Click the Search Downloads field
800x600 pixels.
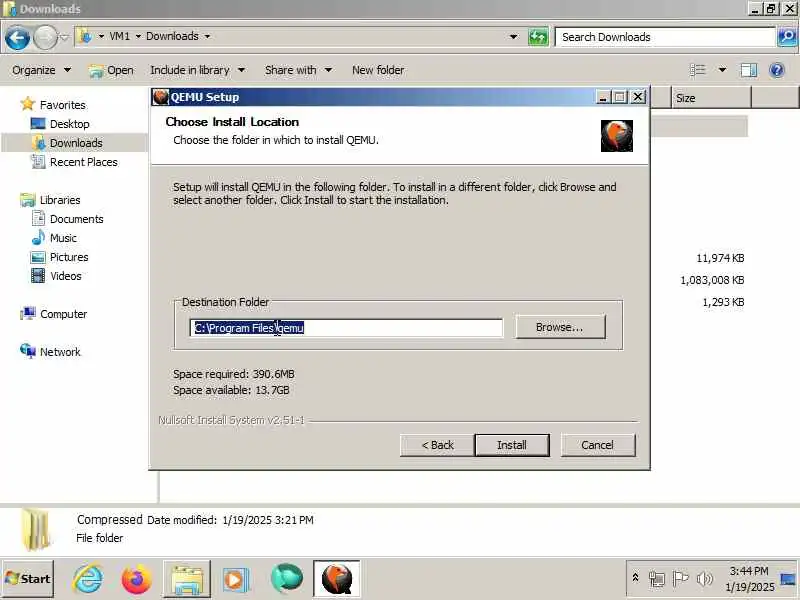[665, 37]
